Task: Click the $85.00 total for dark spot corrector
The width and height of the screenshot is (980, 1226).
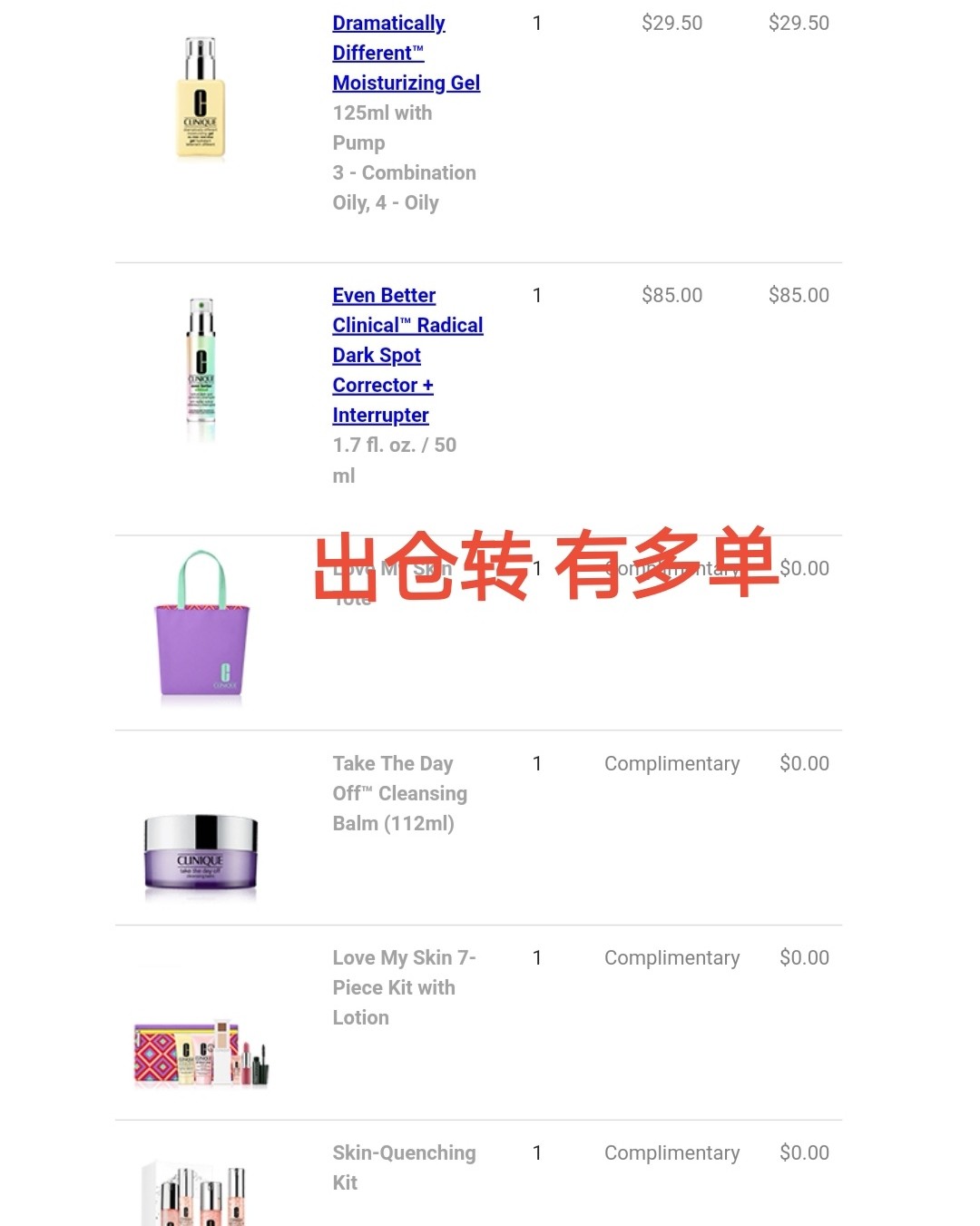Action: coord(799,295)
